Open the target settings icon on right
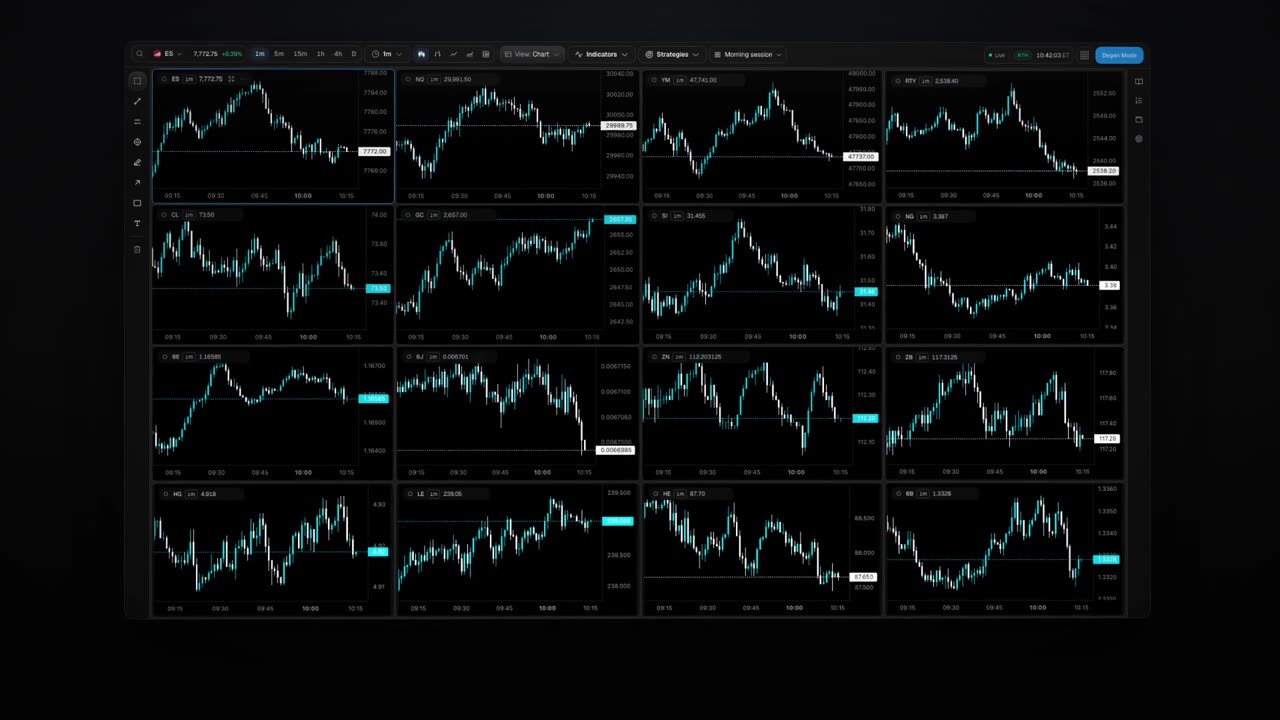The height and width of the screenshot is (720, 1280). click(x=1139, y=139)
